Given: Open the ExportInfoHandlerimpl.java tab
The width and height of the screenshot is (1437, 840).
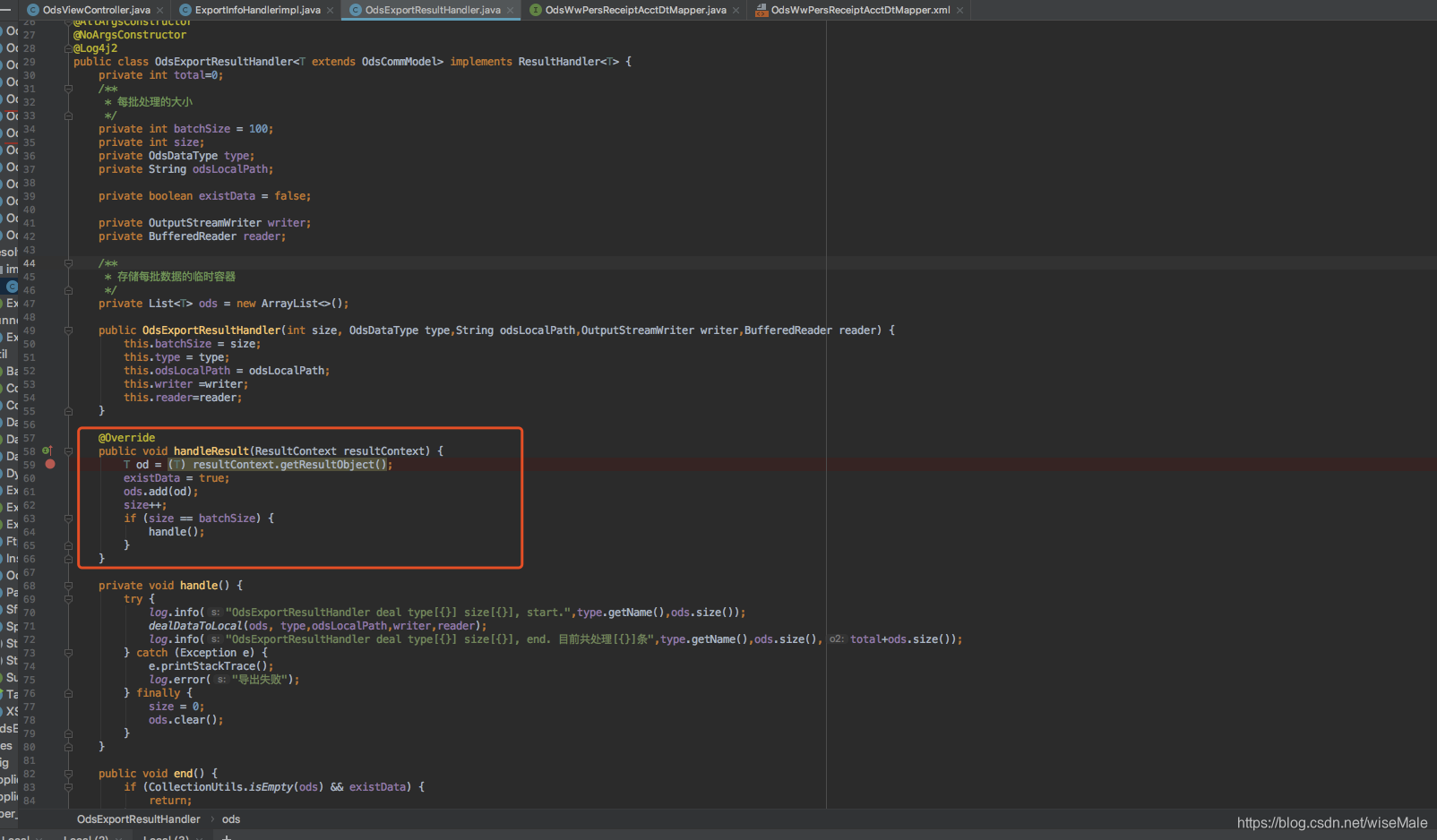Looking at the screenshot, I should click(257, 10).
